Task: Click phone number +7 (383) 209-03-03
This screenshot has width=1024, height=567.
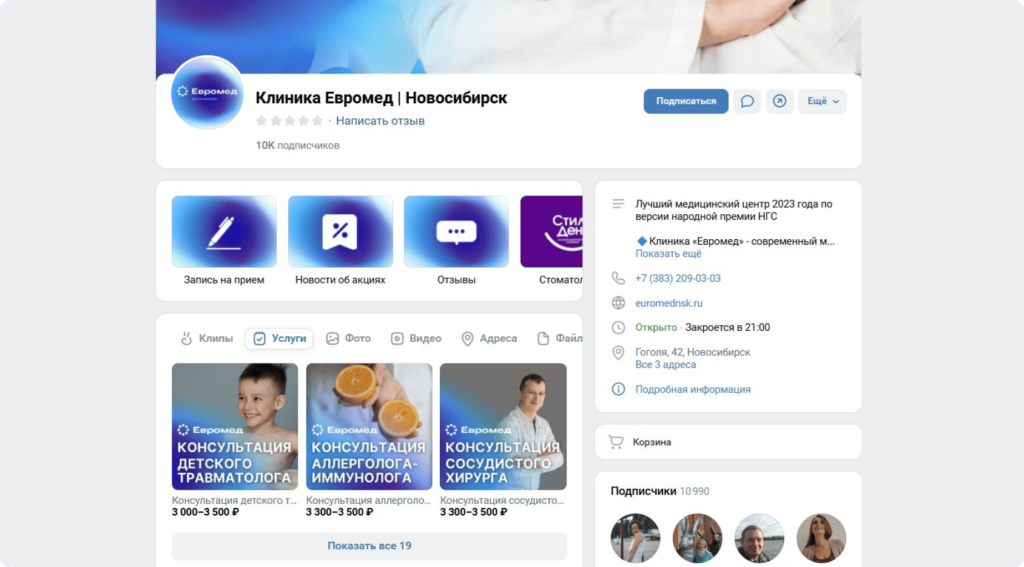Action: pos(678,278)
